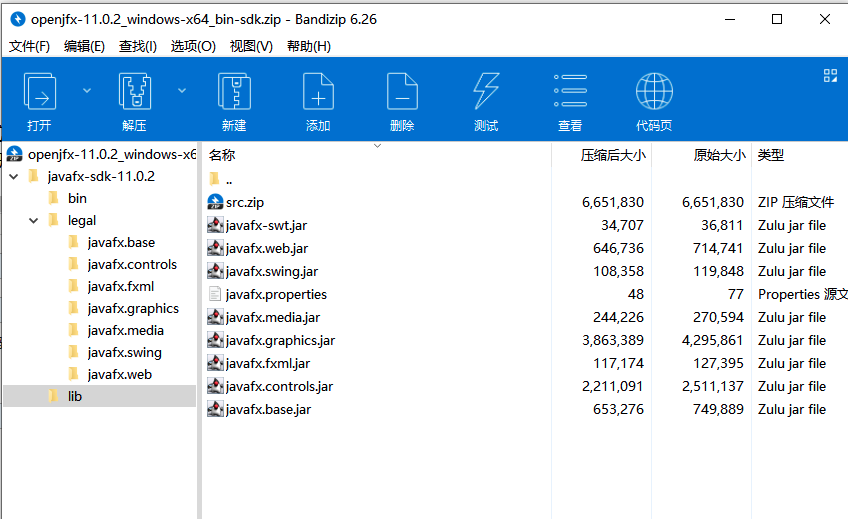The image size is (848, 519).
Task: Click src.zip original size 6,651,830
Action: coord(713,203)
